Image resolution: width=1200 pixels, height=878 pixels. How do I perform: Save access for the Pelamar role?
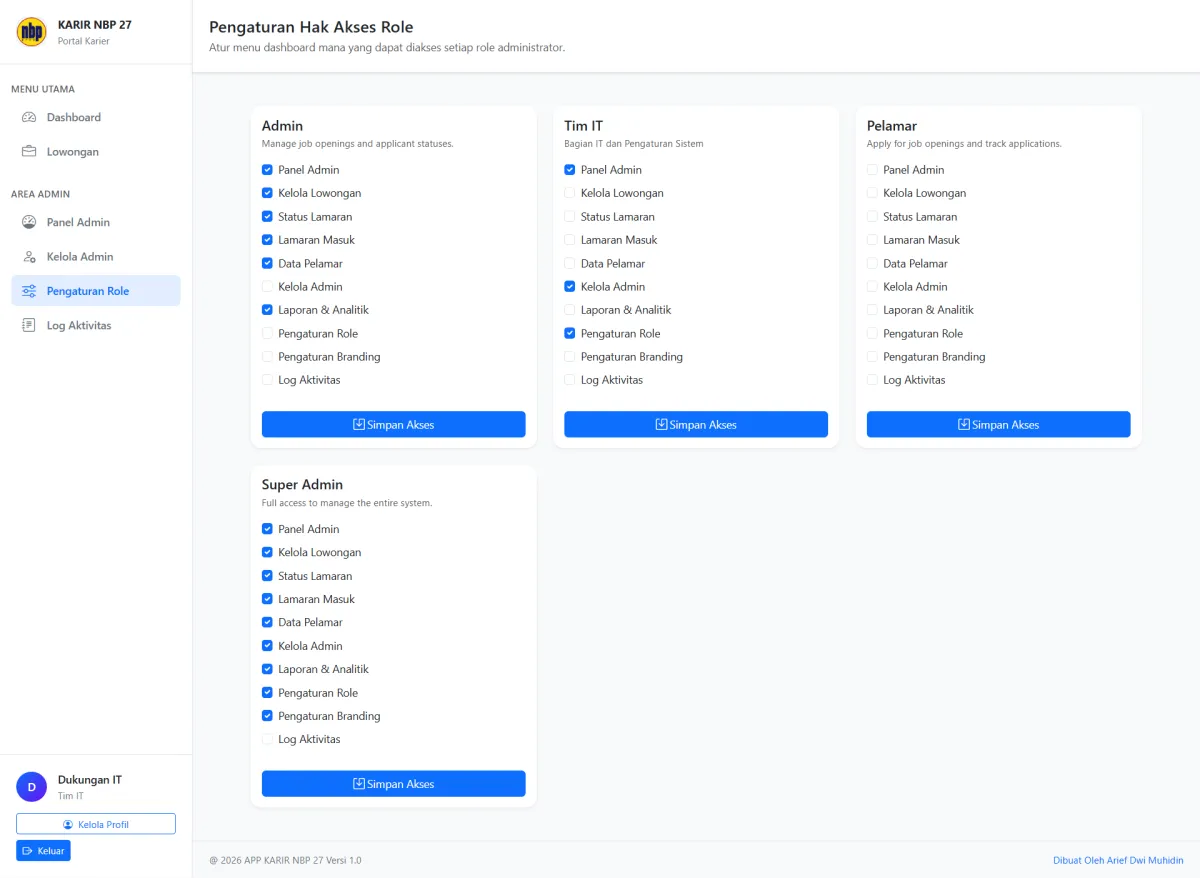coord(998,424)
